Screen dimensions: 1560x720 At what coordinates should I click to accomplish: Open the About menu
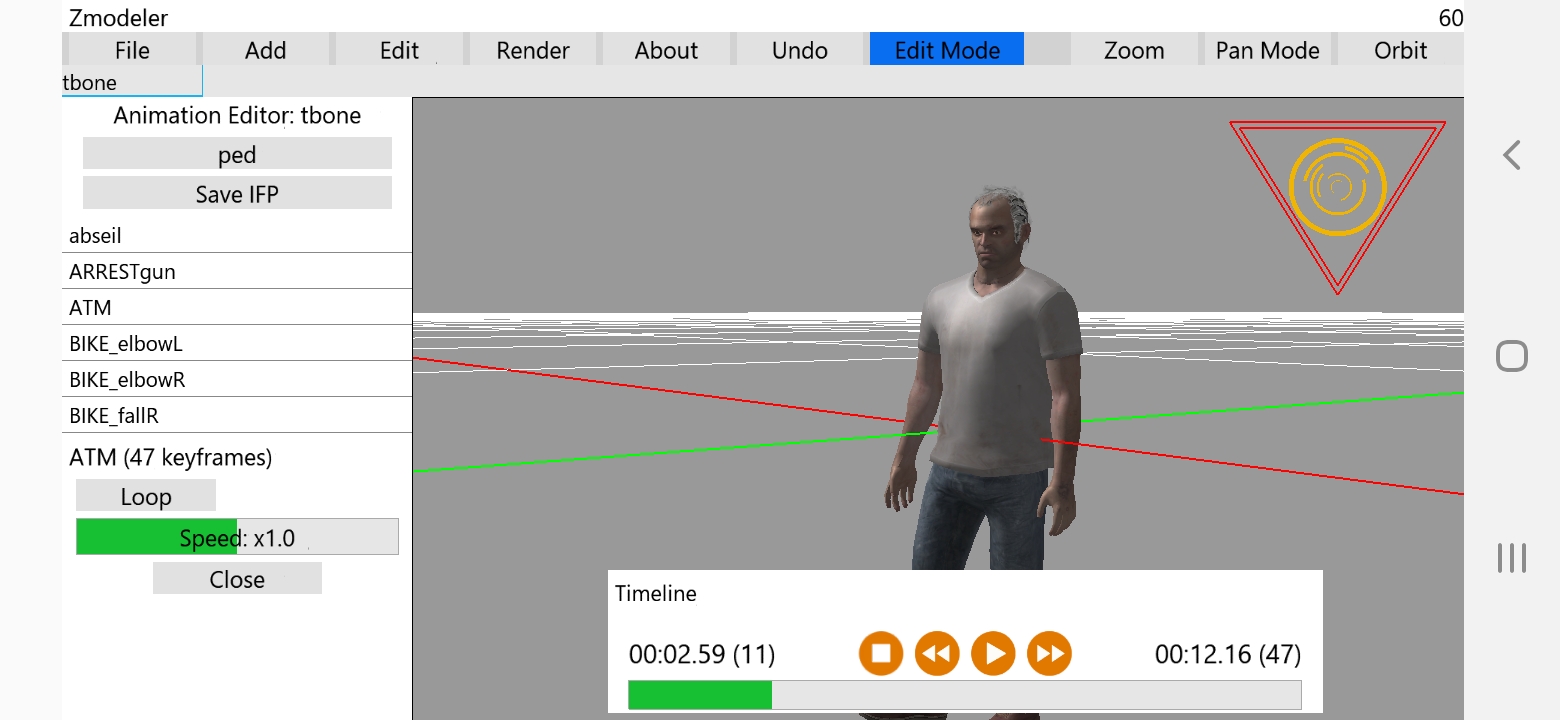point(666,50)
